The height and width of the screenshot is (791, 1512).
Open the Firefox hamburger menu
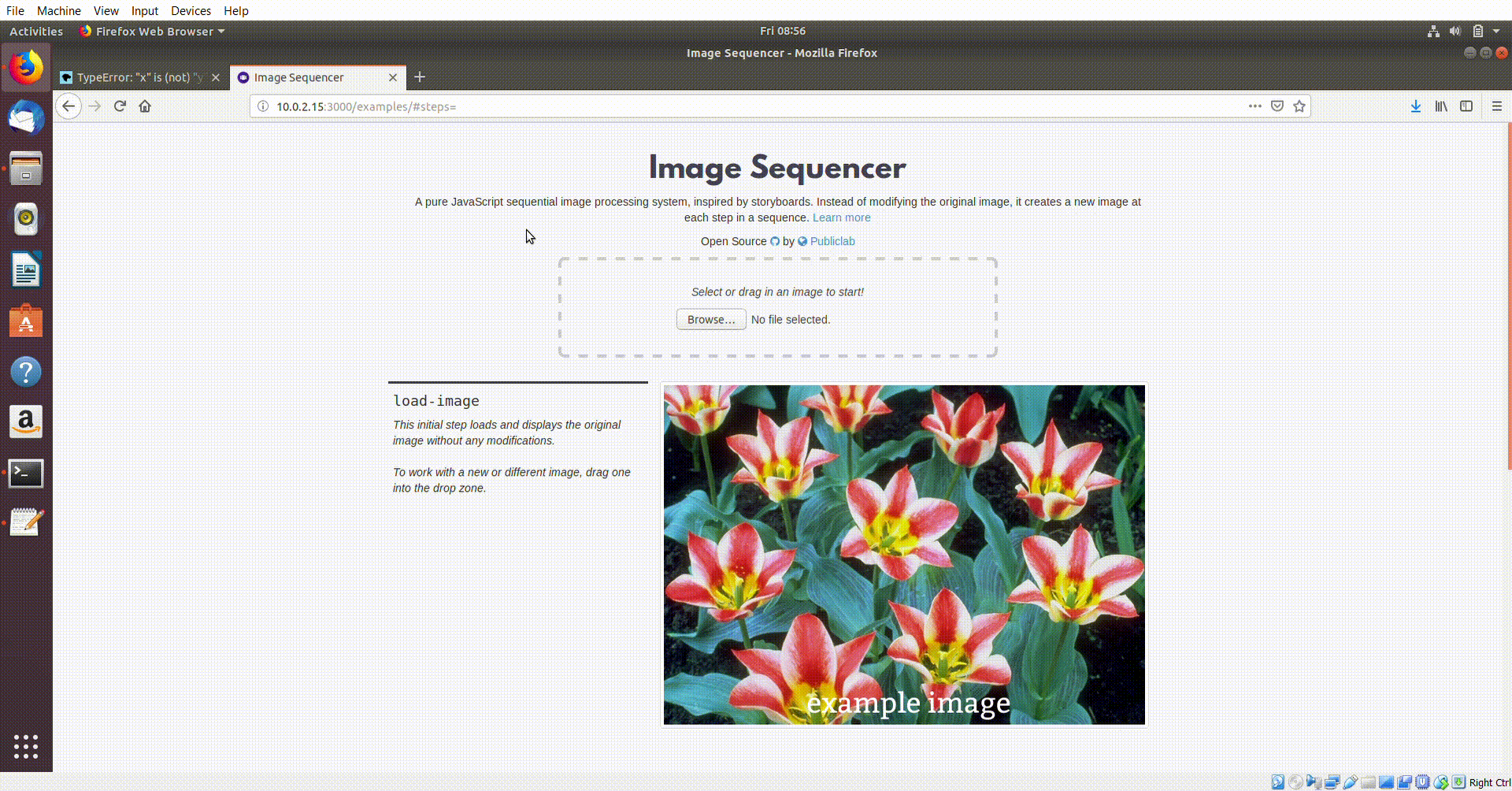[1497, 106]
